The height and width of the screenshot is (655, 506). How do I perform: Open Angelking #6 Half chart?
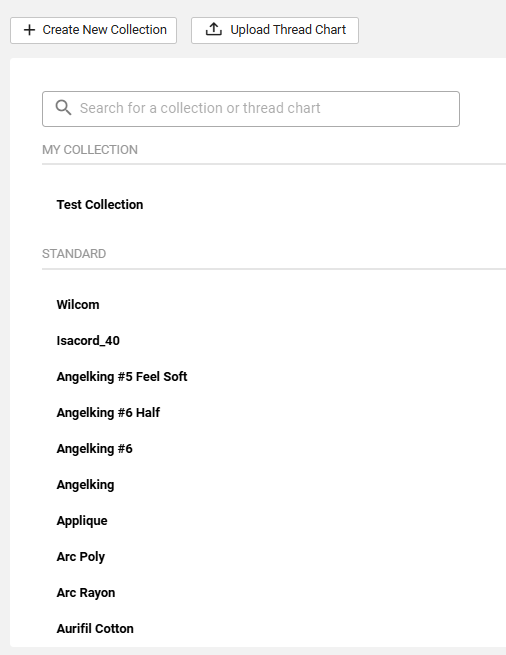108,413
